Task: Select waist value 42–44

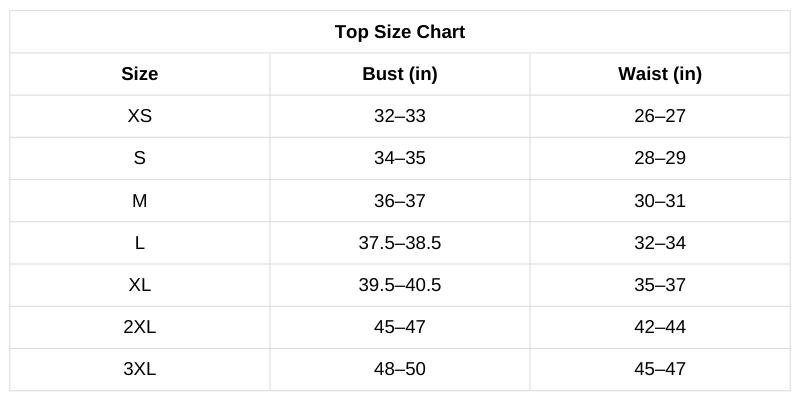Action: point(660,327)
